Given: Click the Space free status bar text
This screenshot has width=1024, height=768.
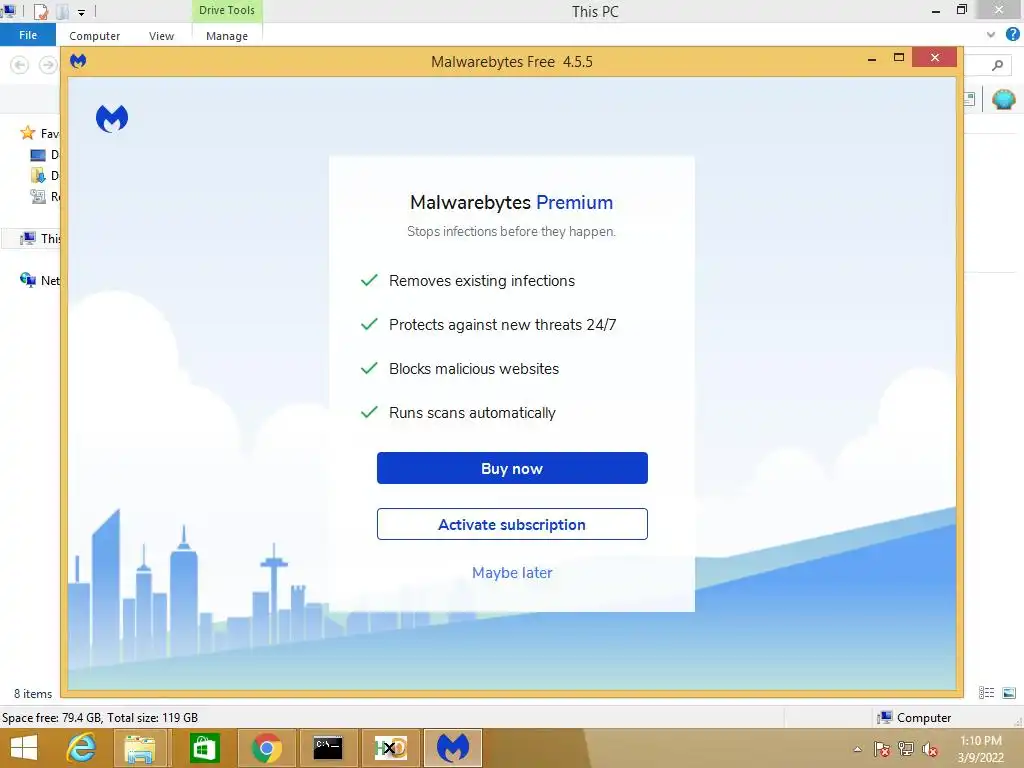Looking at the screenshot, I should coord(100,718).
